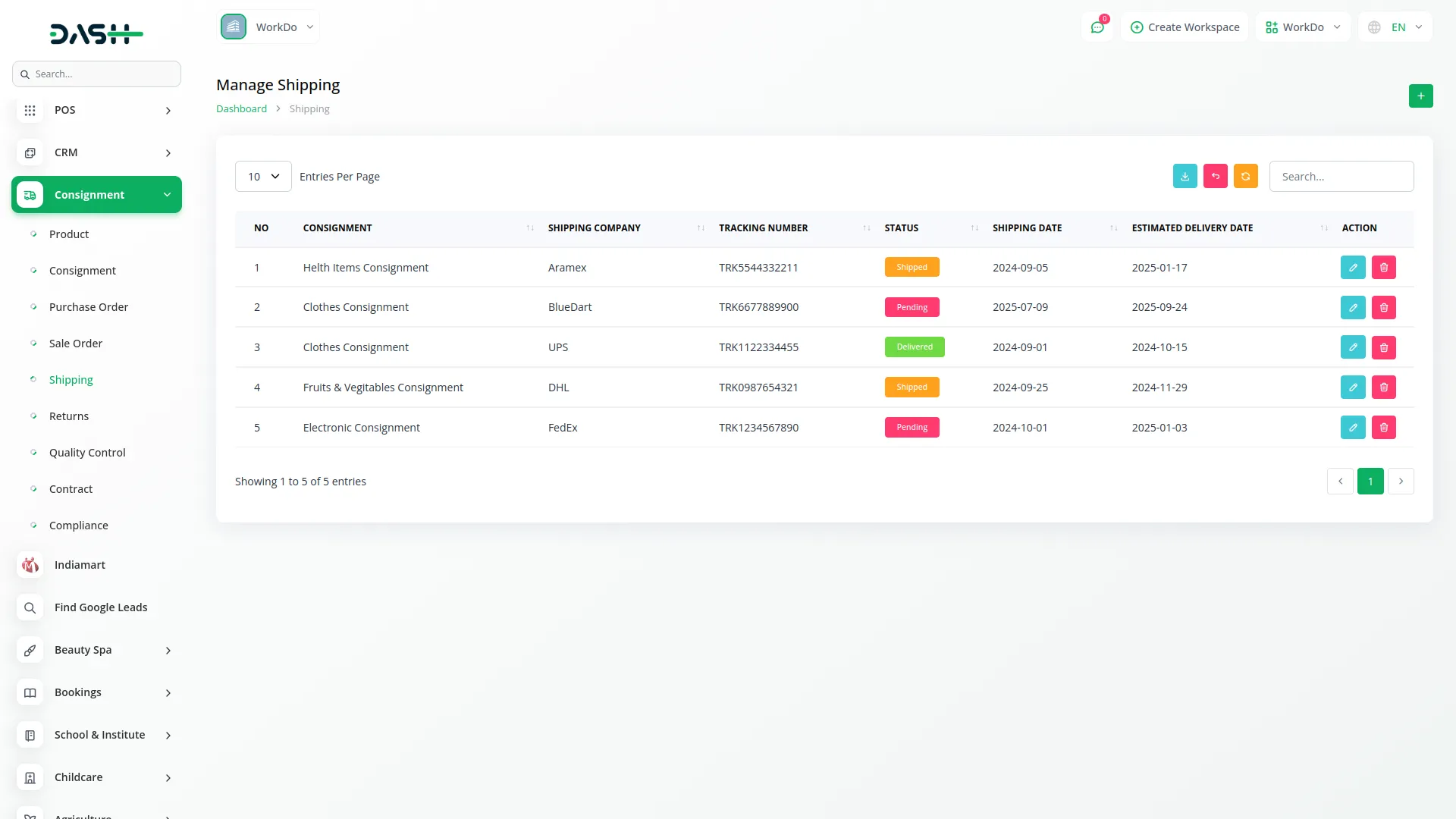Viewport: 1456px width, 819px height.
Task: Delete the Electronic Consignment shipping entry
Action: [x=1383, y=427]
